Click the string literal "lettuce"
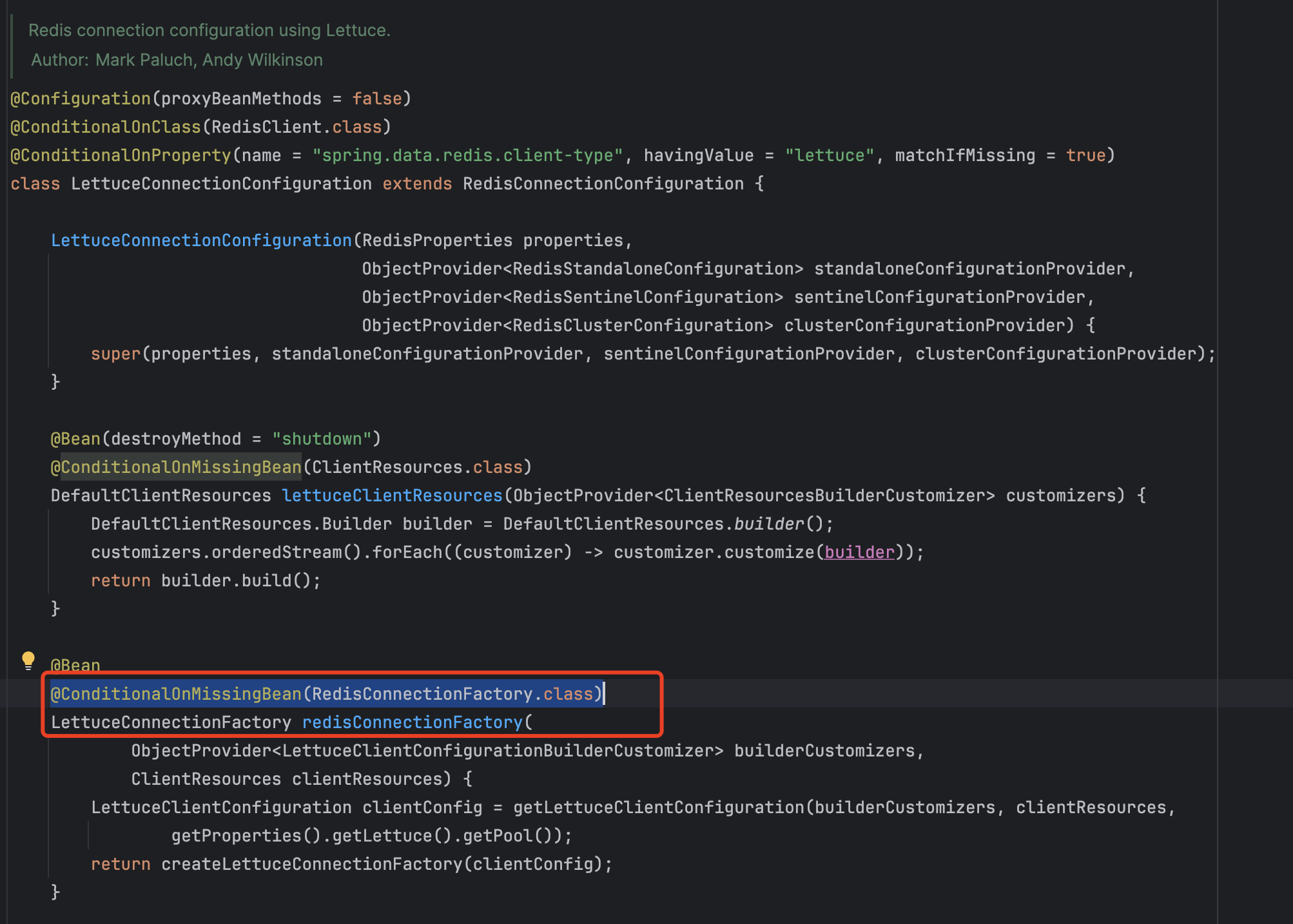 [828, 155]
